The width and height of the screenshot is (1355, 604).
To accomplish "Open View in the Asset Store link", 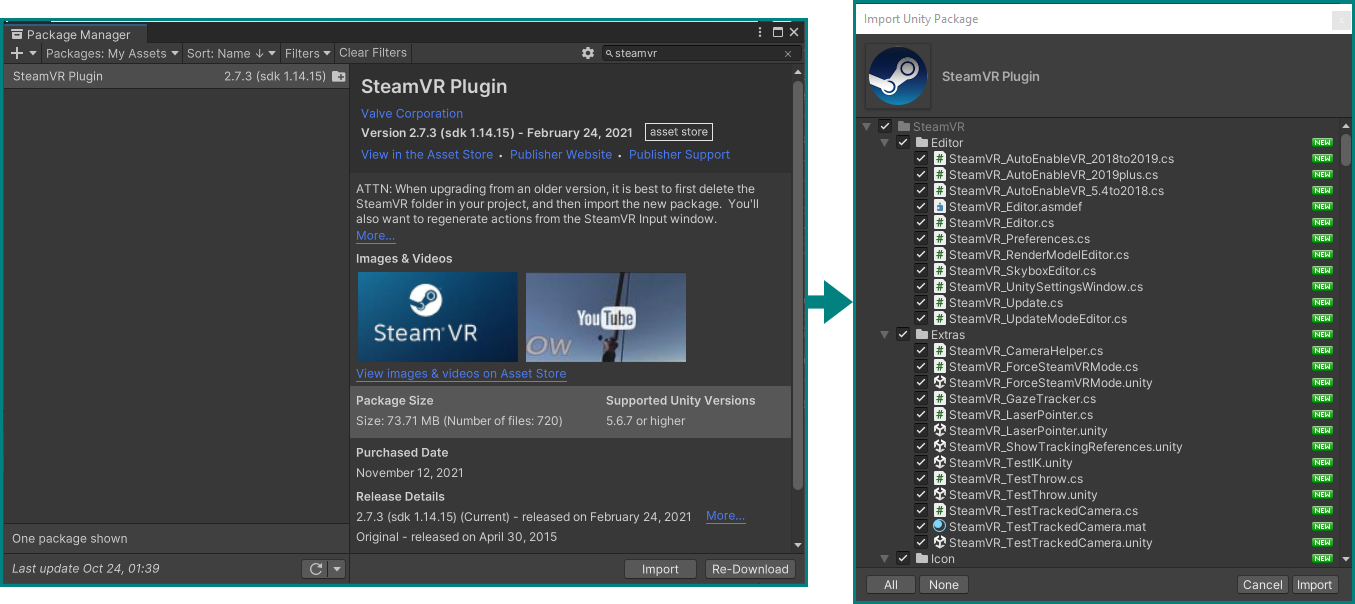I will (x=427, y=155).
